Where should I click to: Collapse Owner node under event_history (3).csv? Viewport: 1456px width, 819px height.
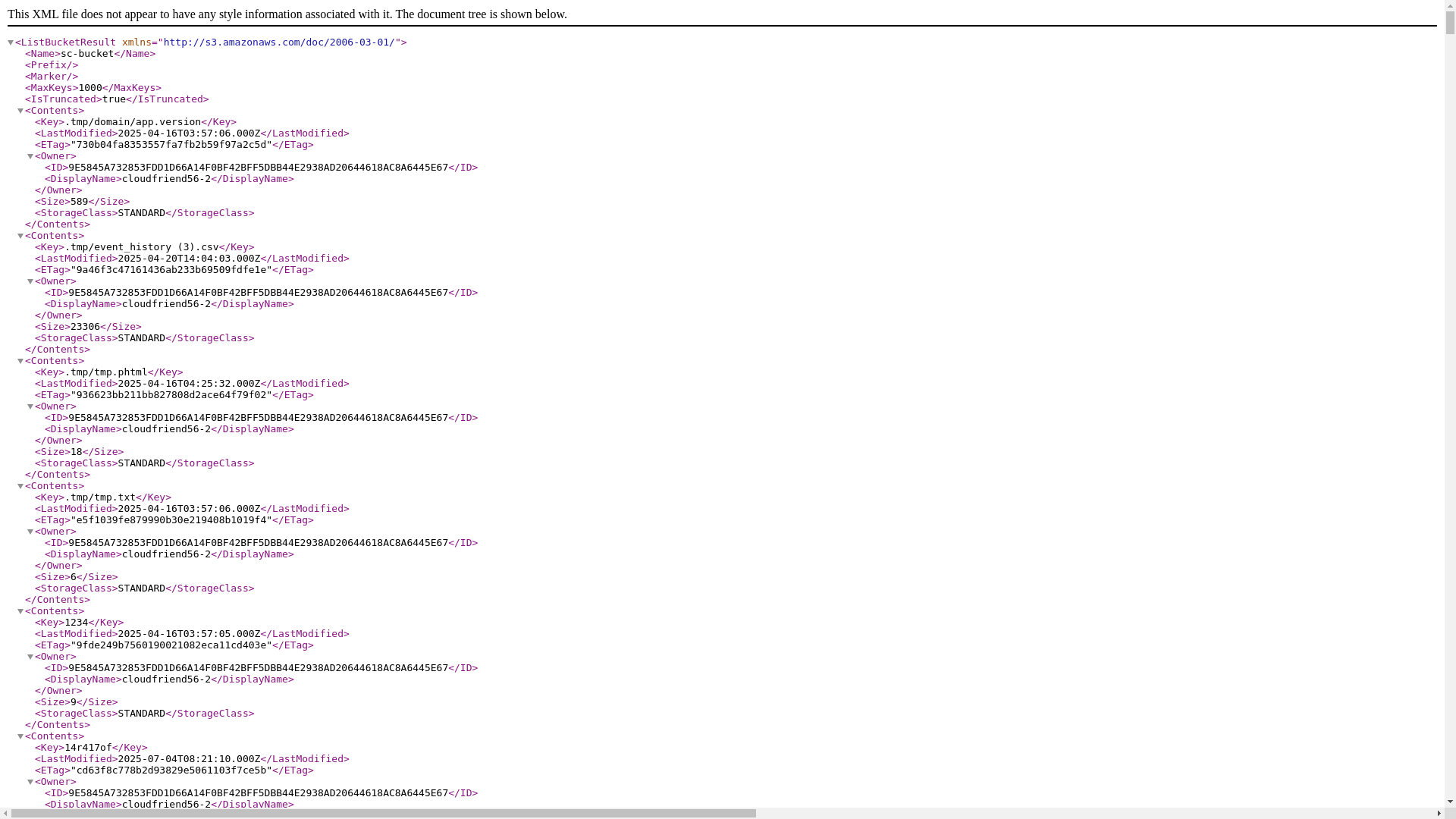(30, 281)
